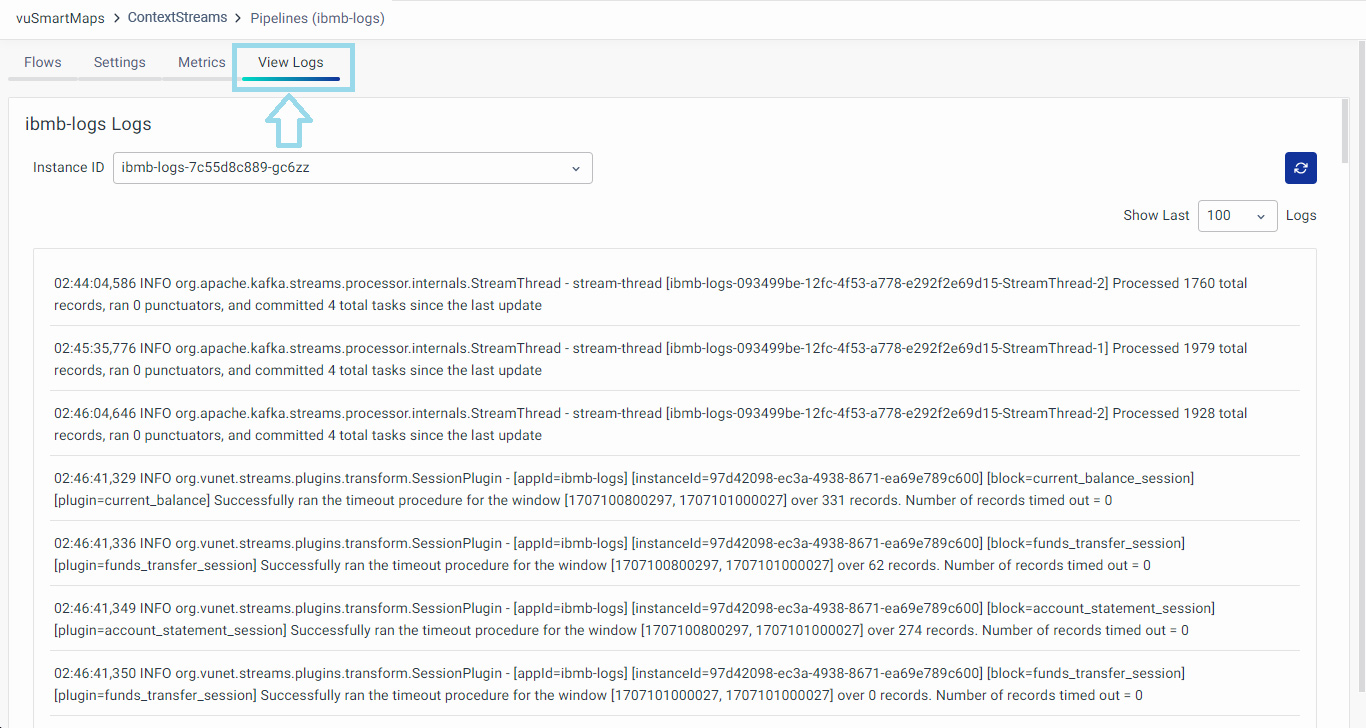
Task: Click Pipelines (ibmb-logs) breadcrumb item
Action: pos(317,18)
